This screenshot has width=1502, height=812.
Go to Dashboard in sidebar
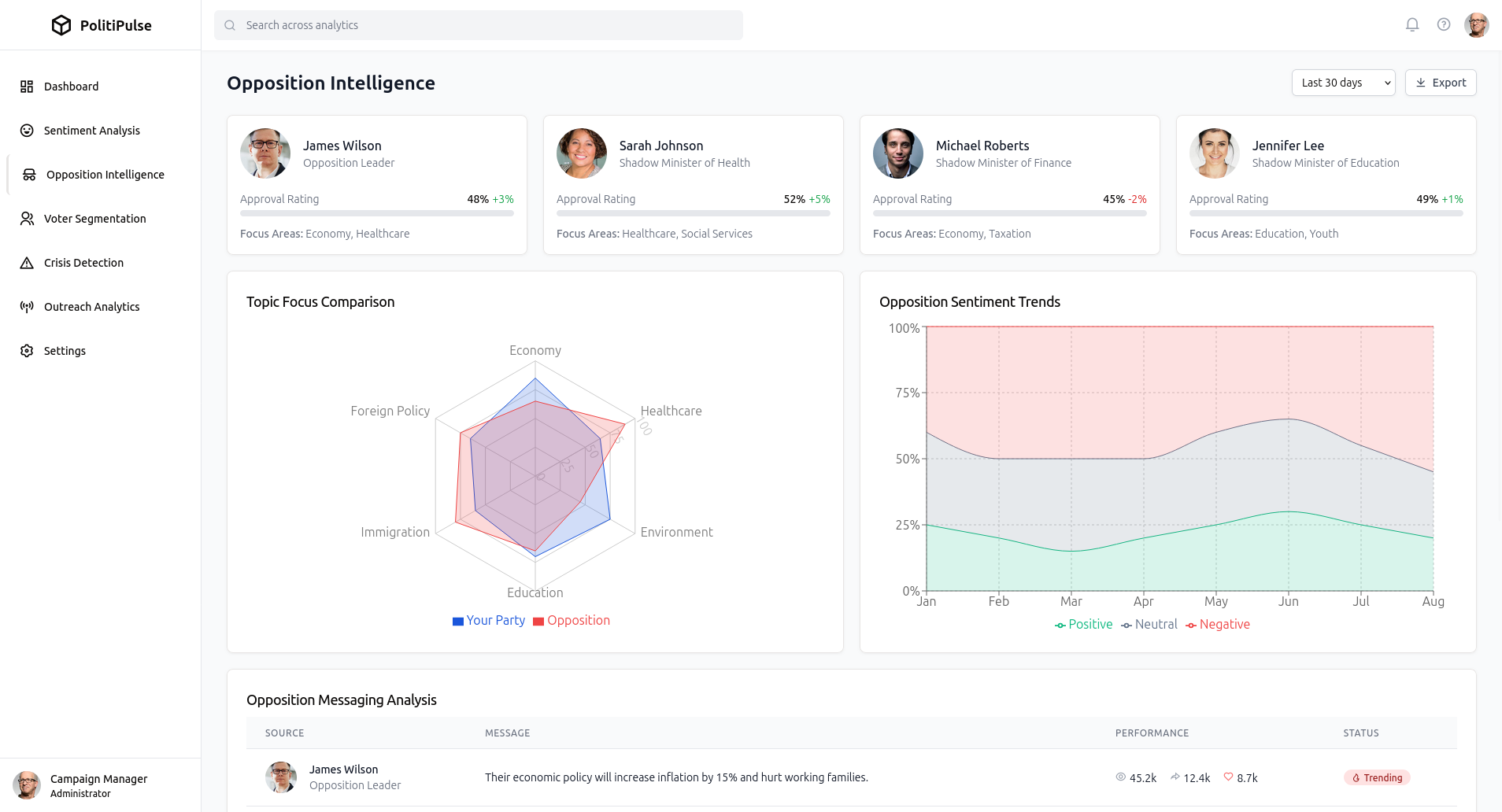tap(101, 87)
